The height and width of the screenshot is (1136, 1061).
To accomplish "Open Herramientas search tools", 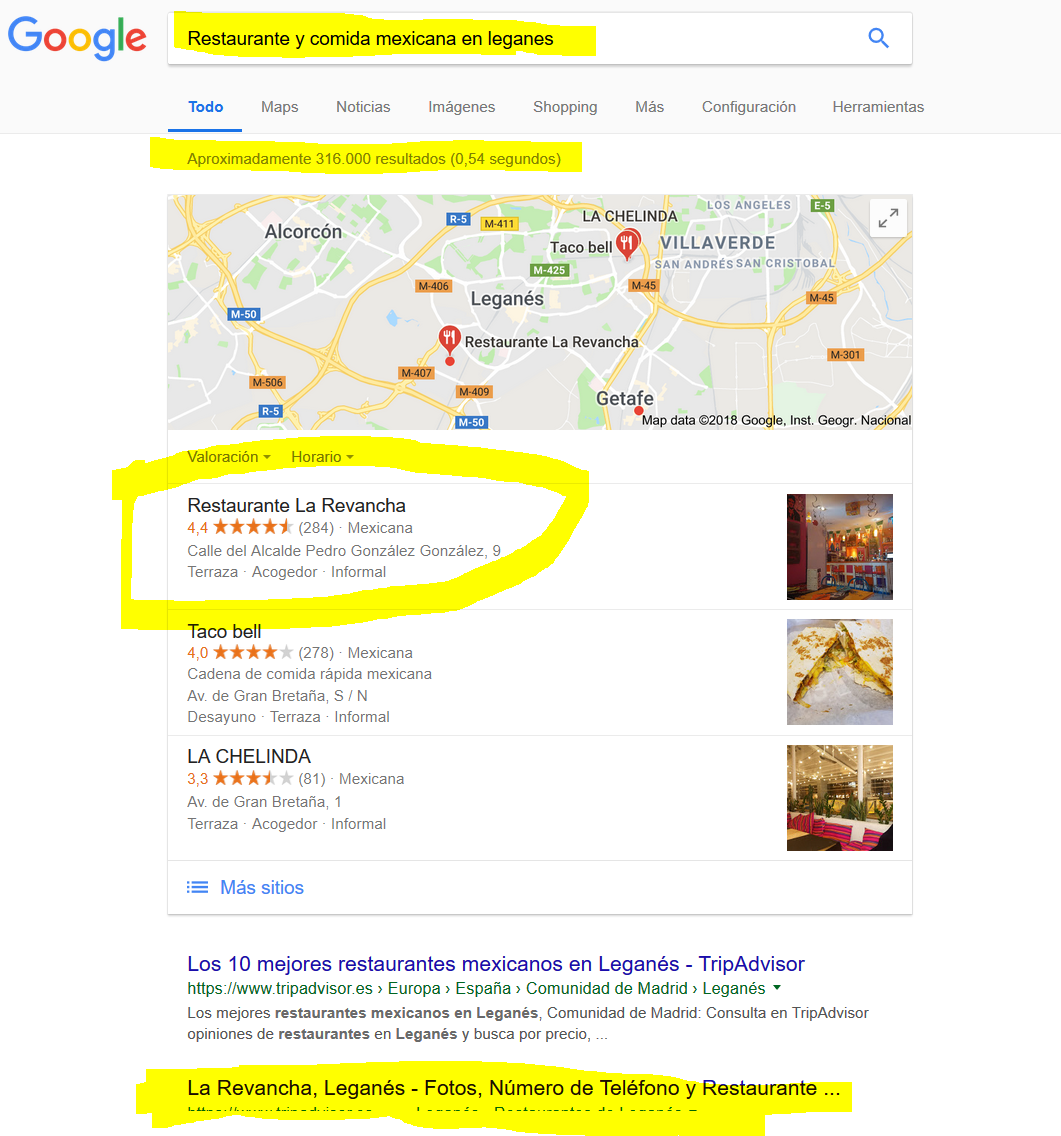I will click(x=878, y=107).
